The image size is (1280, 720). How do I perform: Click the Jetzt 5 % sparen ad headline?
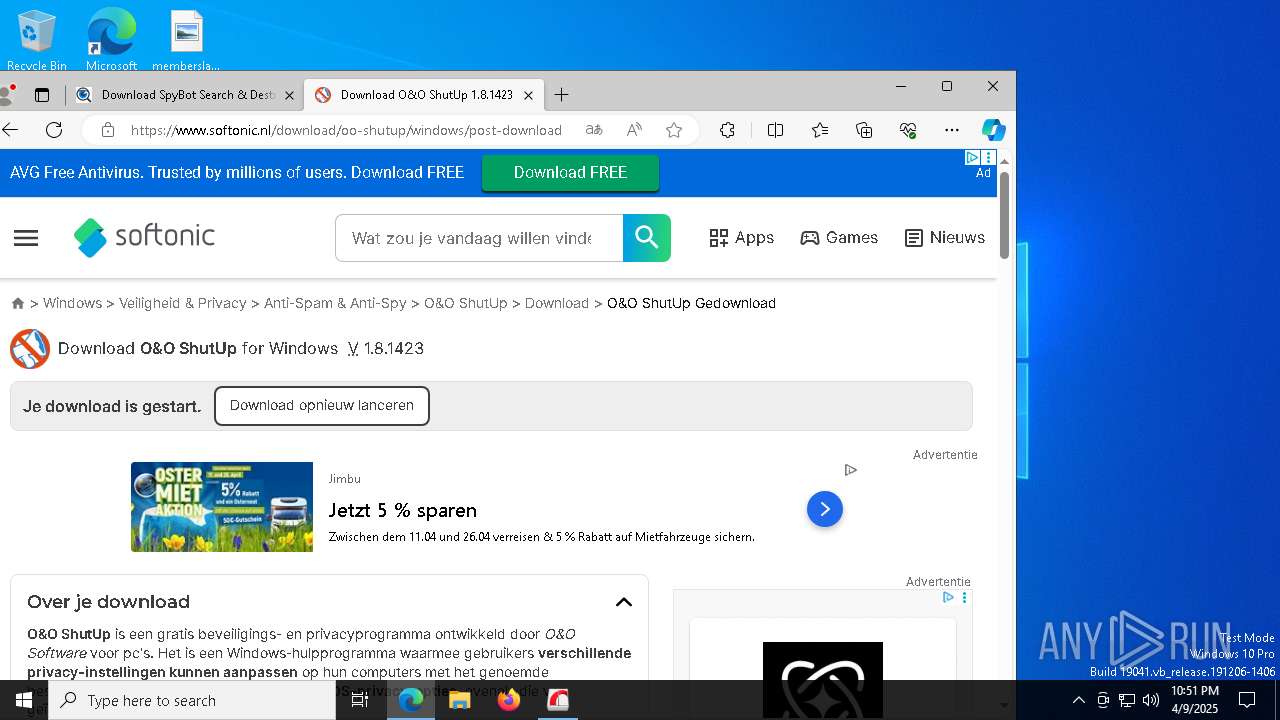[x=403, y=510]
